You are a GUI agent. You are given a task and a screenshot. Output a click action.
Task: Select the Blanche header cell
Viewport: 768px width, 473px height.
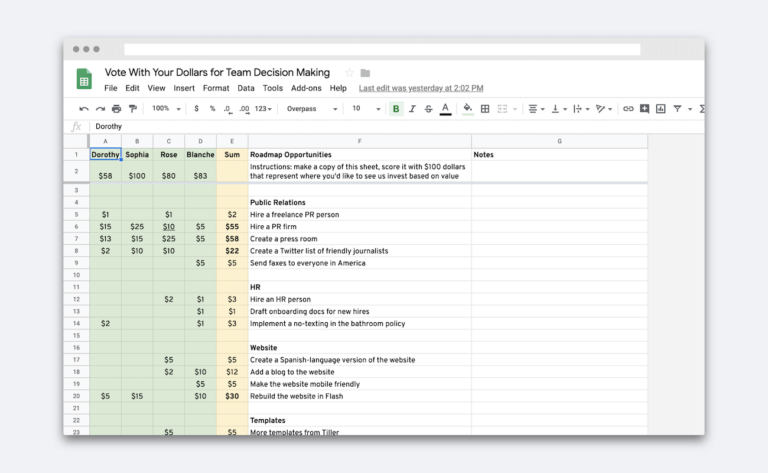tap(200, 154)
